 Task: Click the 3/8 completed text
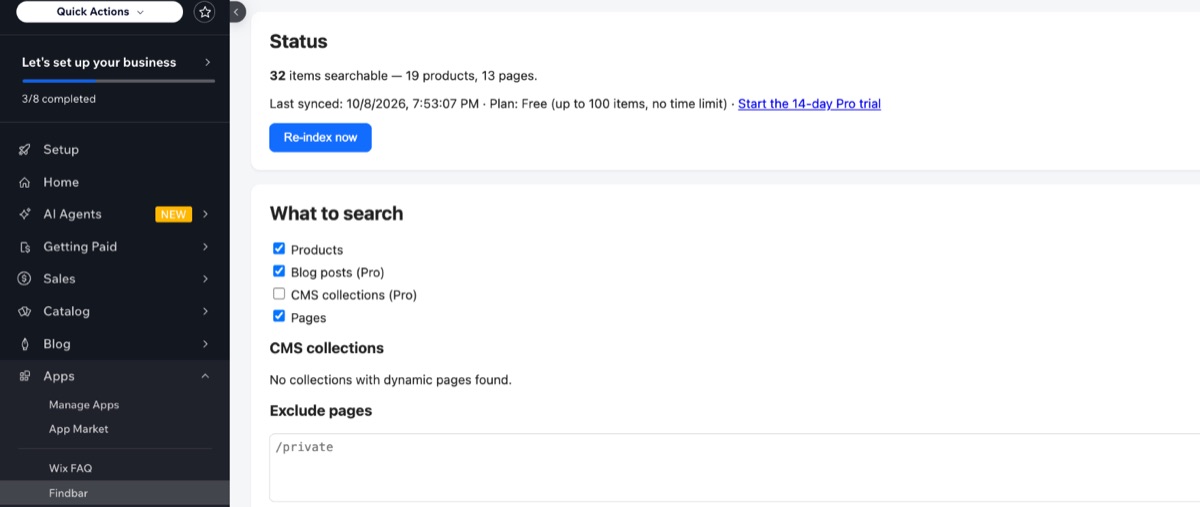(59, 99)
